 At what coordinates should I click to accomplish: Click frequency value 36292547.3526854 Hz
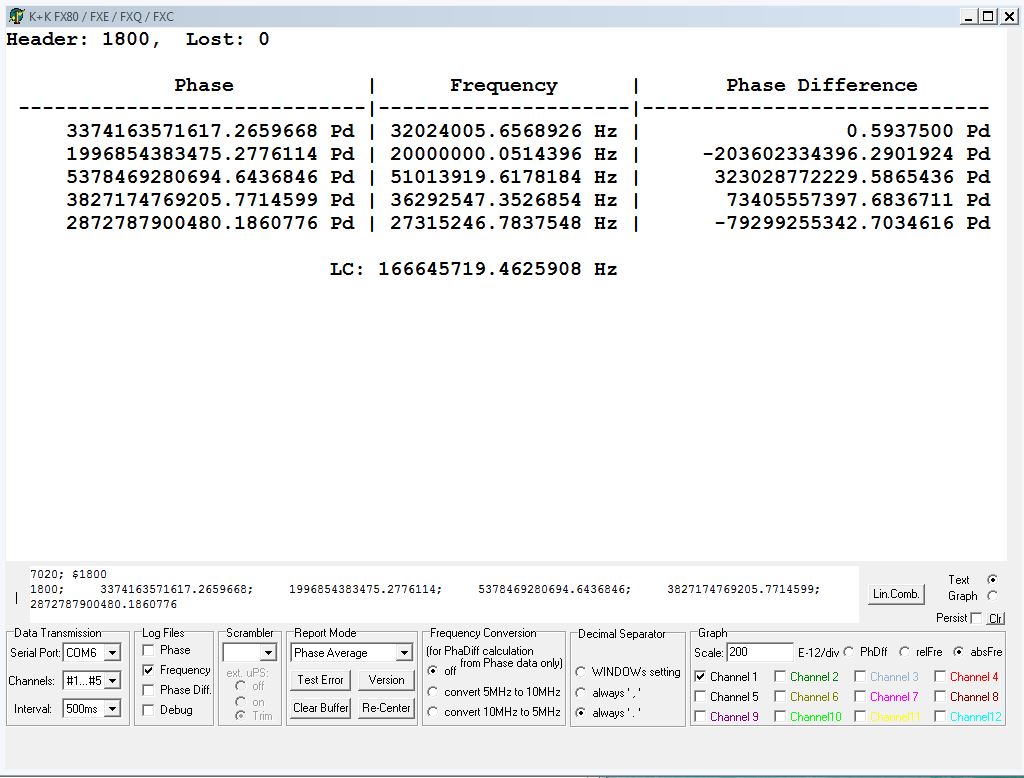point(504,200)
